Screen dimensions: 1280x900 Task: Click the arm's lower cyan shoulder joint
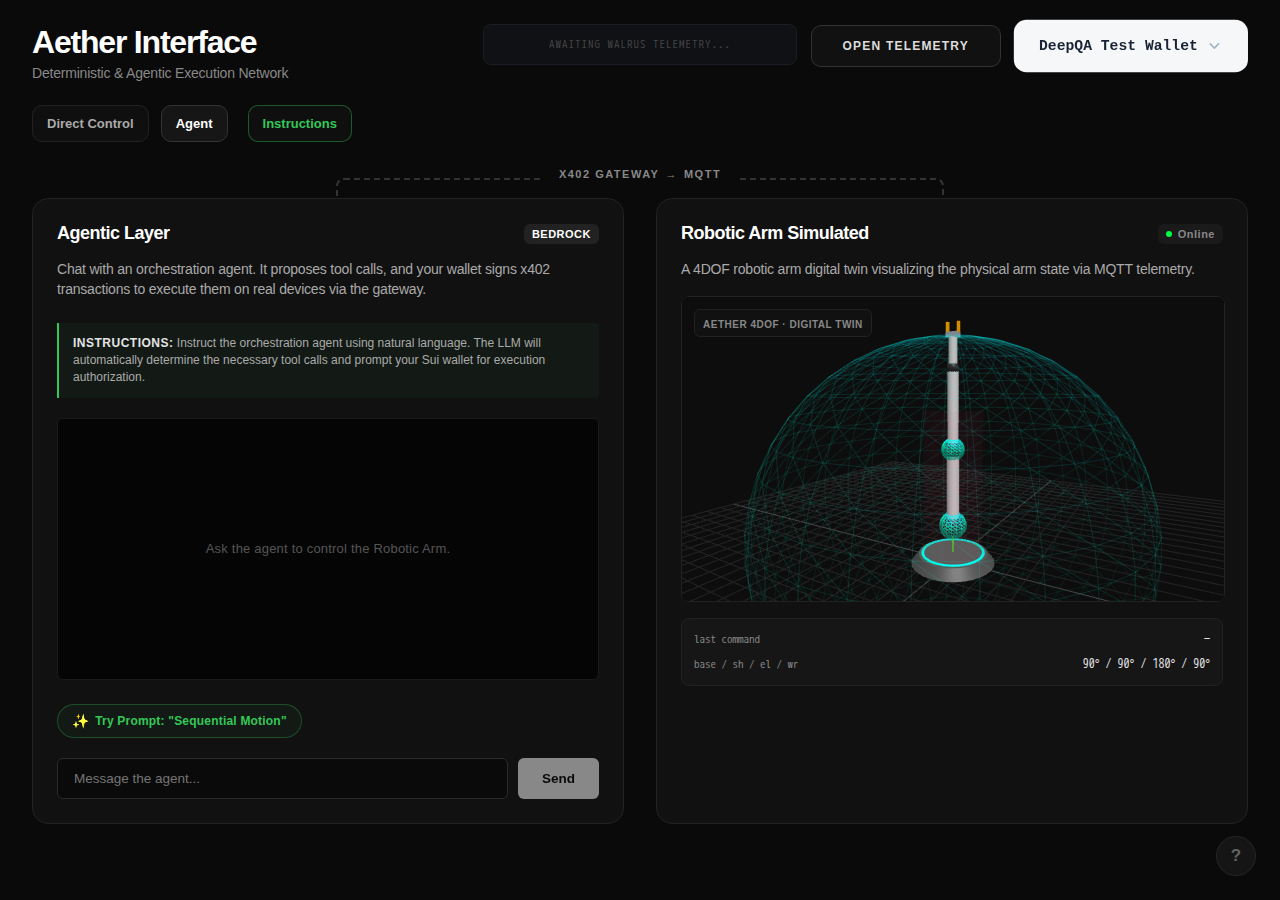pyautogui.click(x=953, y=524)
